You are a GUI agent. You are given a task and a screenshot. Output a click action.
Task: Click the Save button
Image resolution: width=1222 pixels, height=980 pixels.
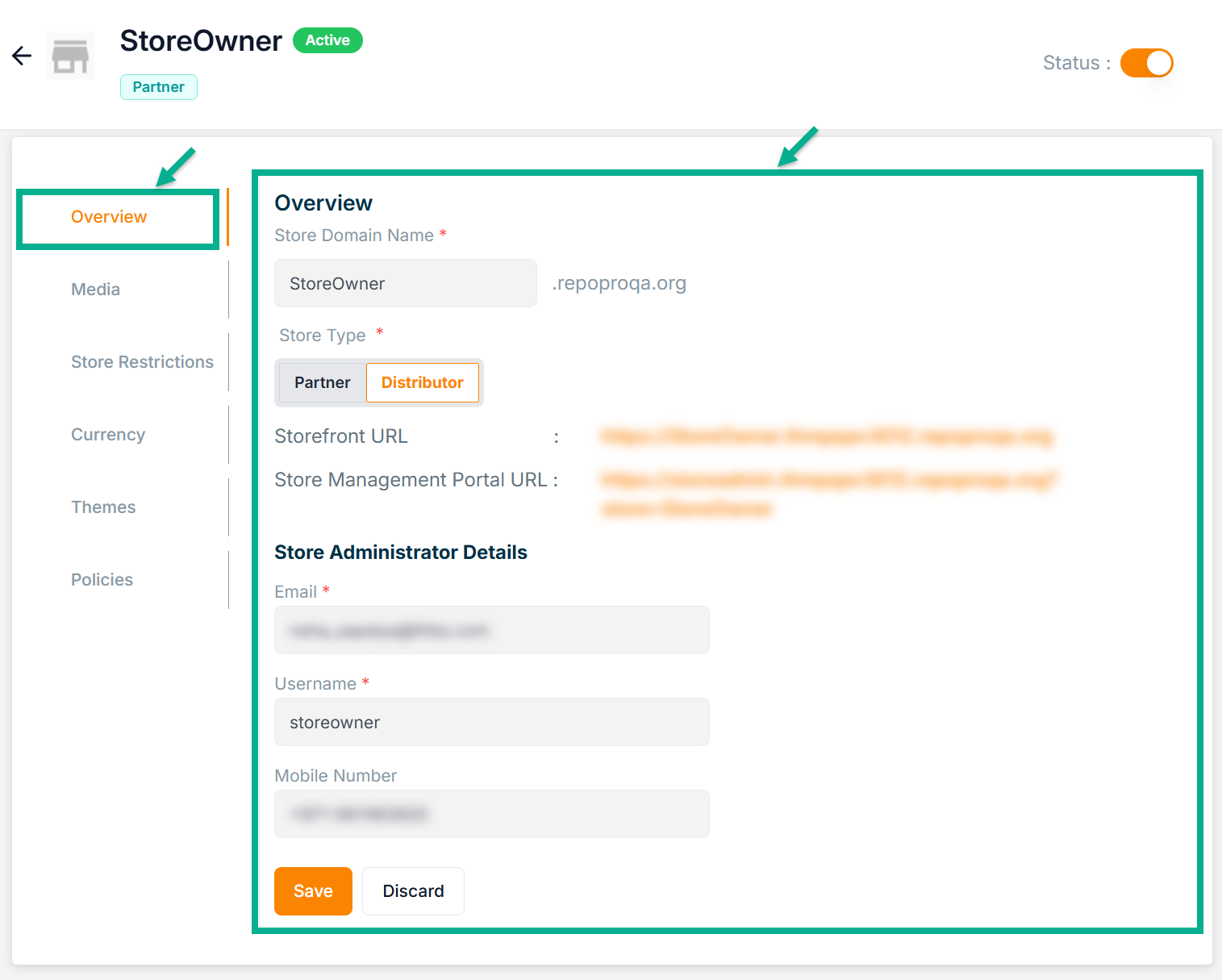[x=313, y=891]
